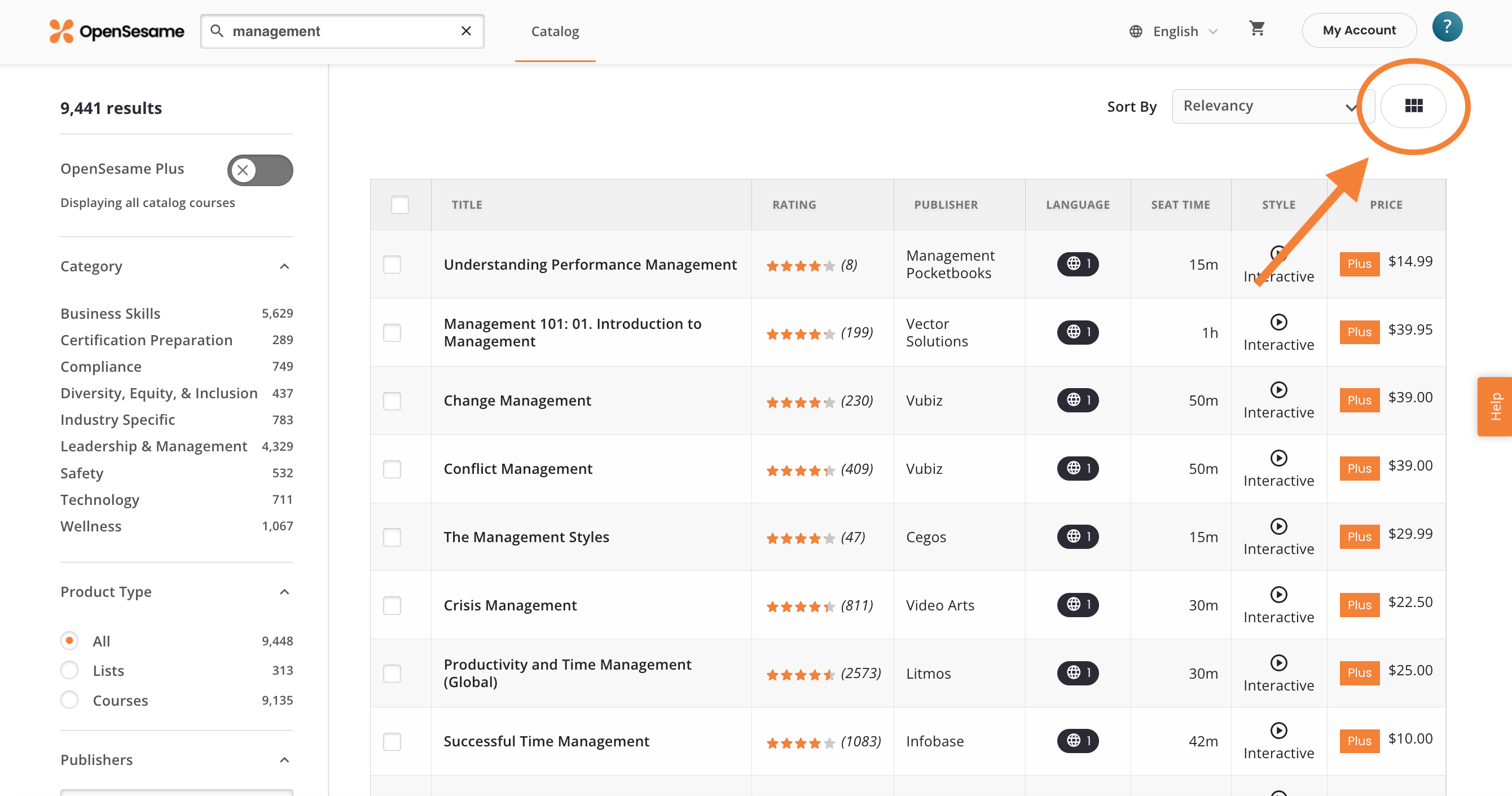Filter by Compliance category

pyautogui.click(x=101, y=366)
